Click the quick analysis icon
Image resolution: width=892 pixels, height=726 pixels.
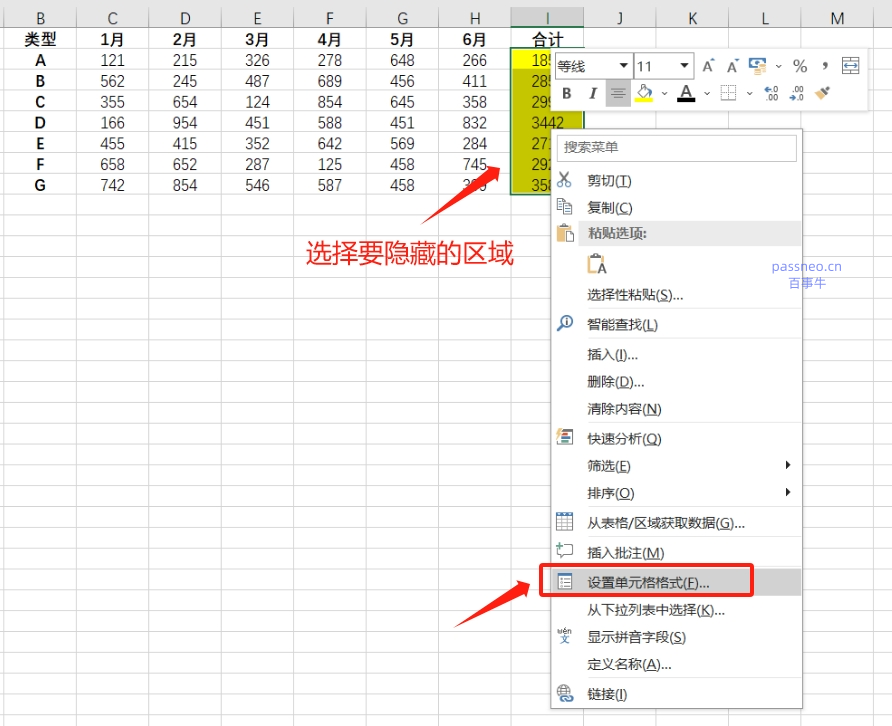[564, 436]
